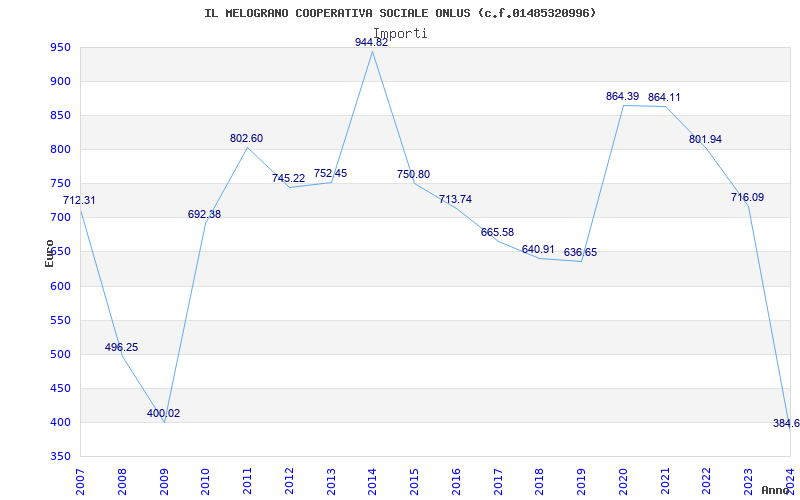Click the 752.45 data label
Viewport: 800px width, 500px height.
[x=330, y=173]
